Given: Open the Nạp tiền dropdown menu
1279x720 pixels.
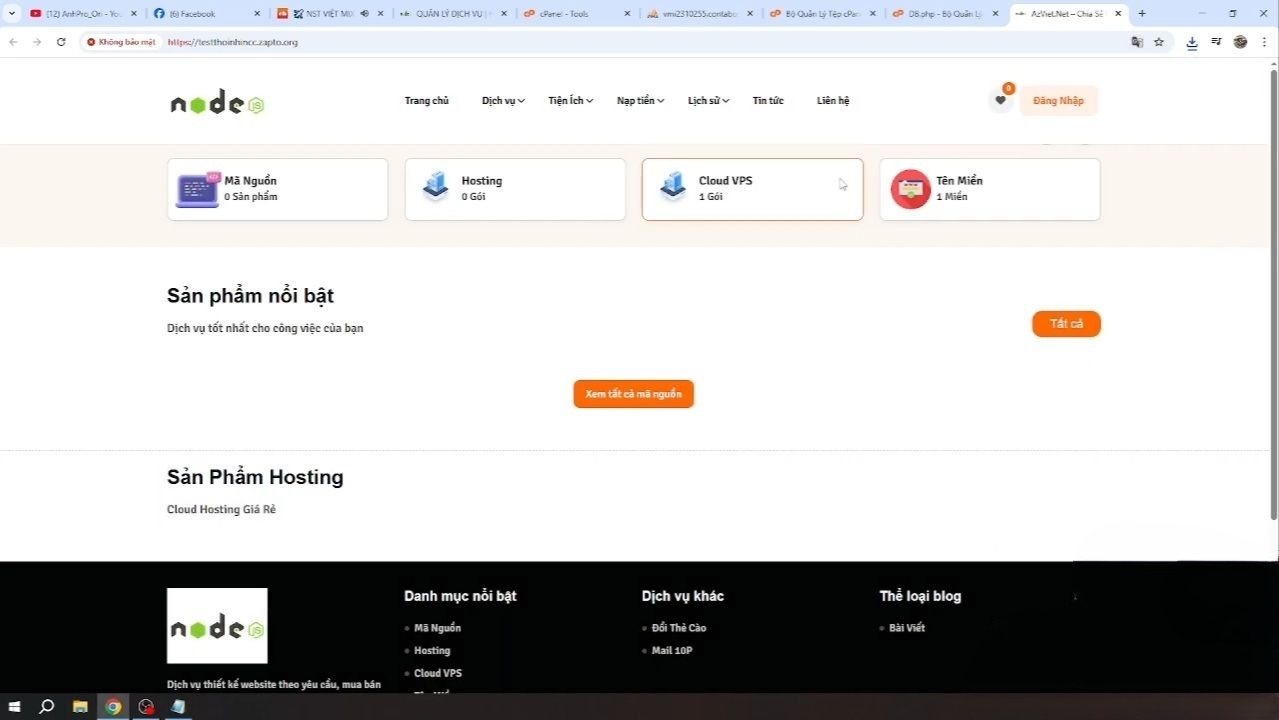Looking at the screenshot, I should point(640,101).
